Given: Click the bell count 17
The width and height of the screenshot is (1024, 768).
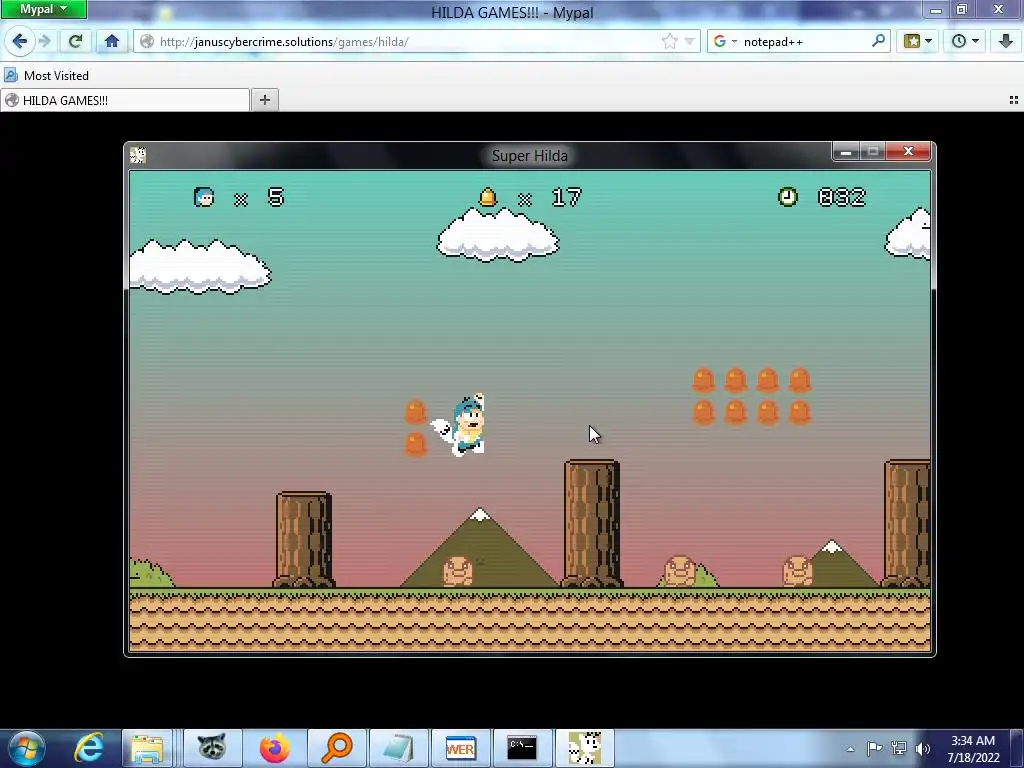Looking at the screenshot, I should [x=566, y=197].
